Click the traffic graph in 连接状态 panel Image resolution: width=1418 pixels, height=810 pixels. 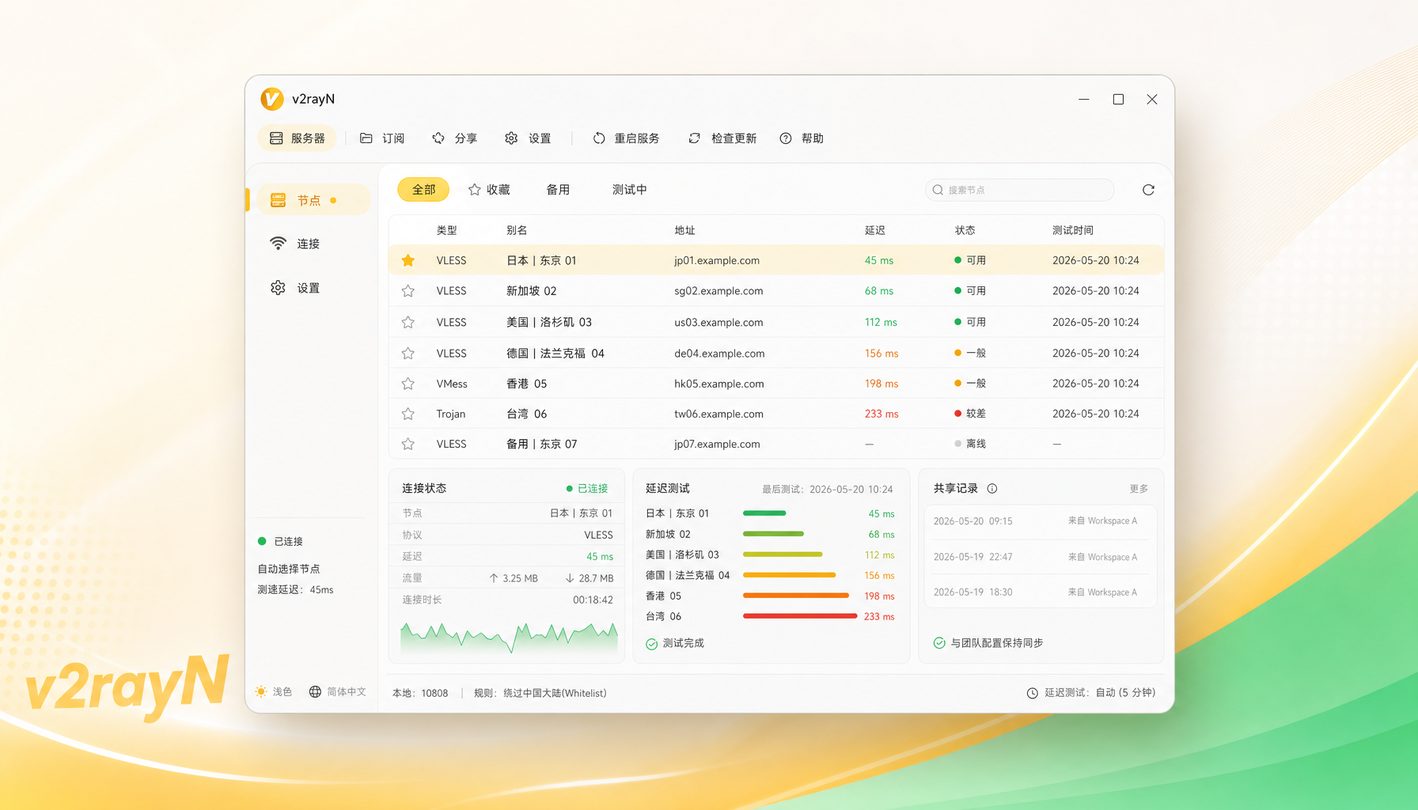tap(509, 638)
